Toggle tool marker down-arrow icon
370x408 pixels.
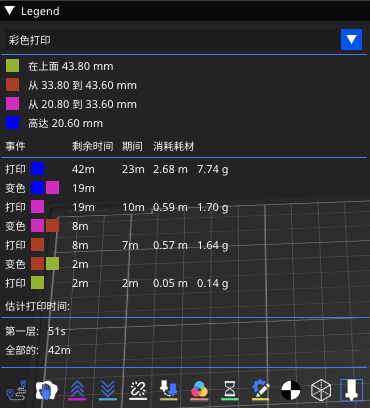click(351, 390)
